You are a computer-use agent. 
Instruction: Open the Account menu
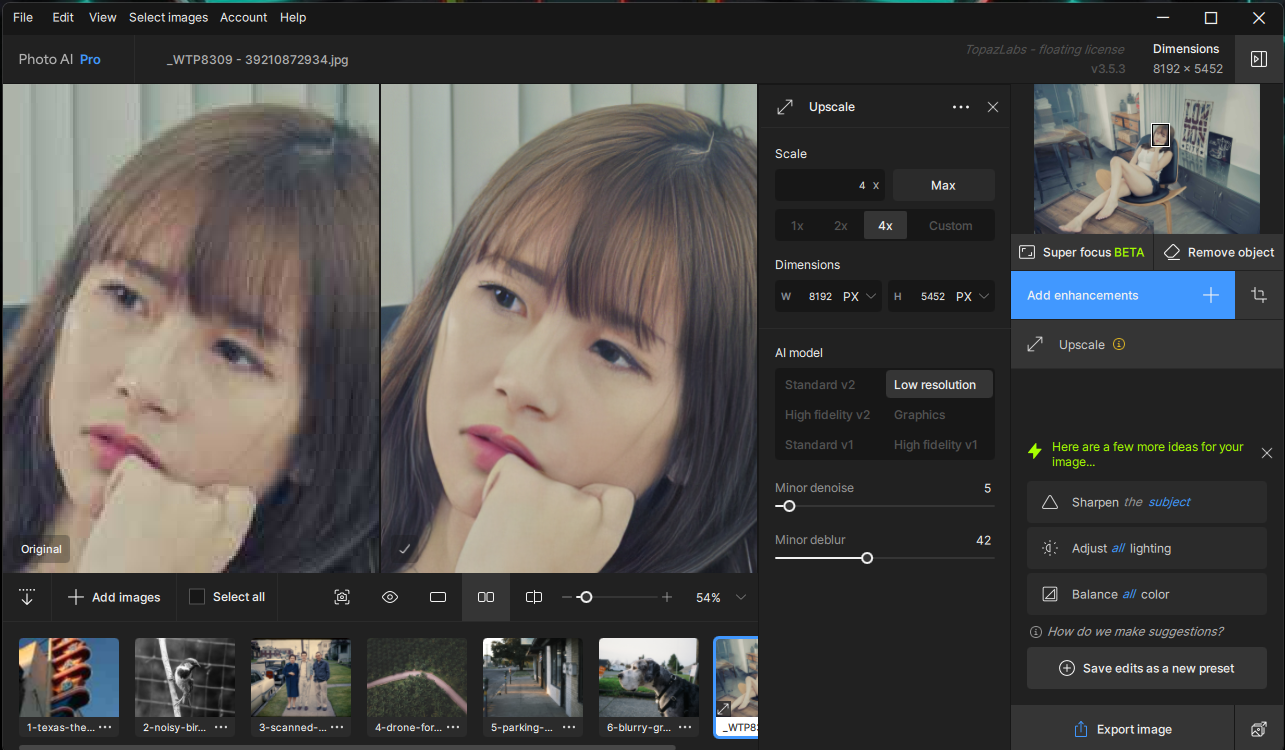coord(243,17)
